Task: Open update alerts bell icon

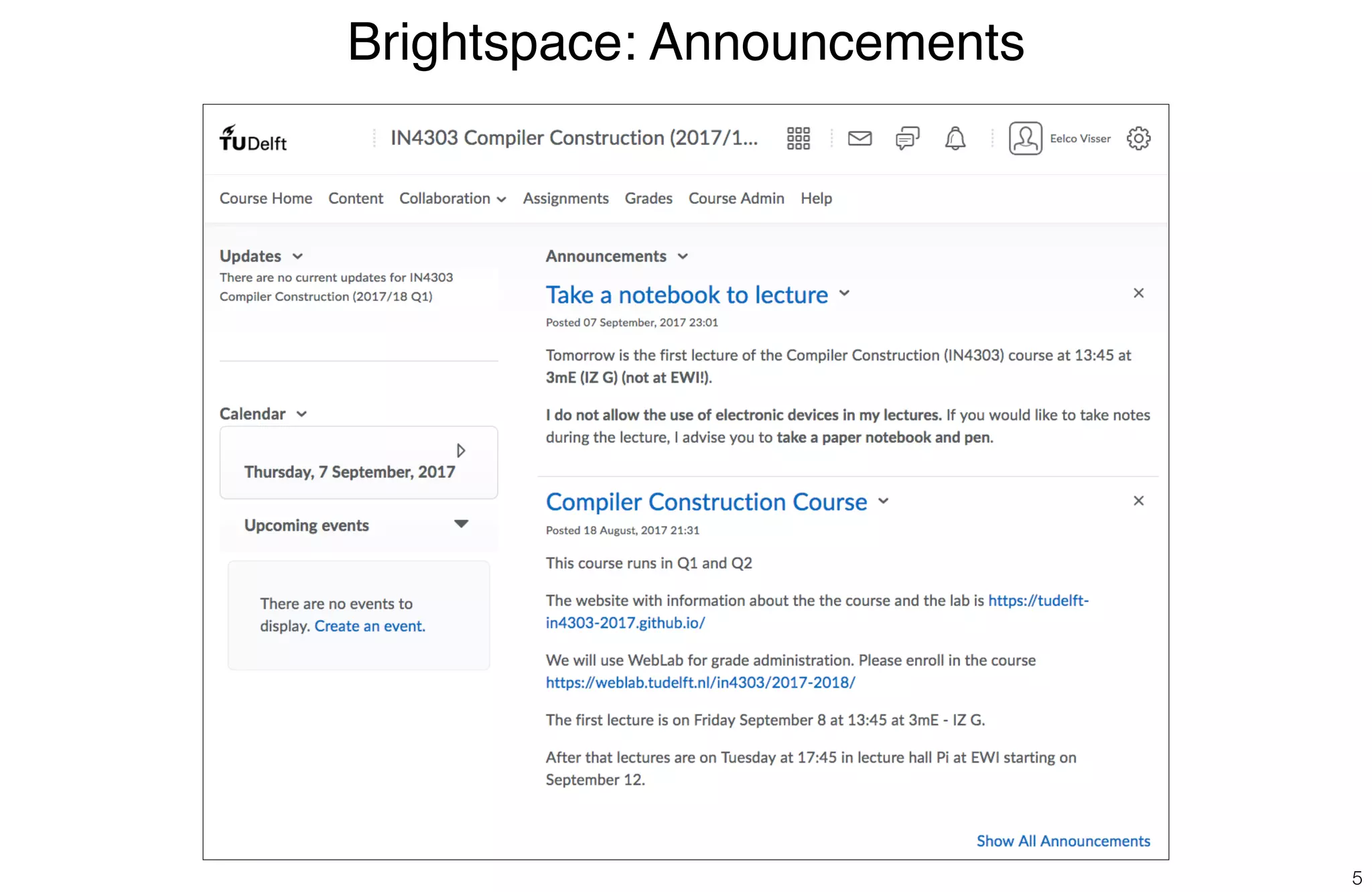Action: coord(955,139)
